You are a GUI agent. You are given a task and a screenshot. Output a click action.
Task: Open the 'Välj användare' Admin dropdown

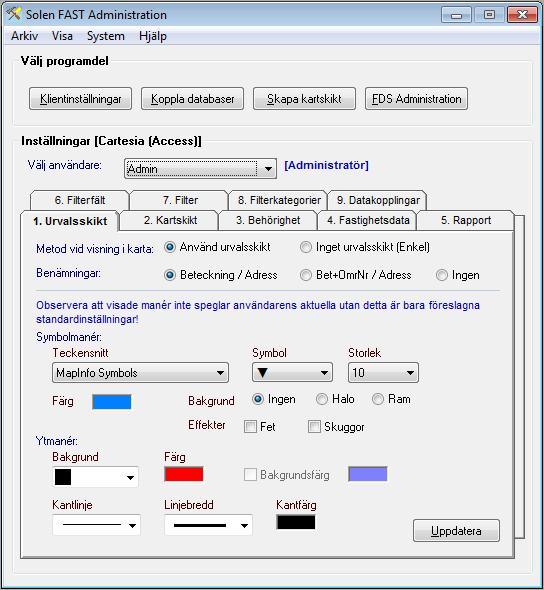coord(201,169)
